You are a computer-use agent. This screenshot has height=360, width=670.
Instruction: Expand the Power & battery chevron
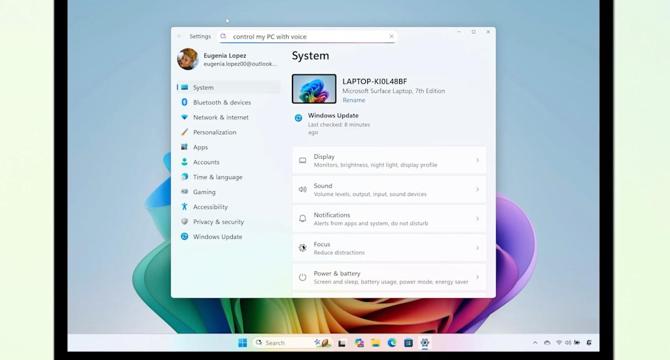tap(478, 277)
